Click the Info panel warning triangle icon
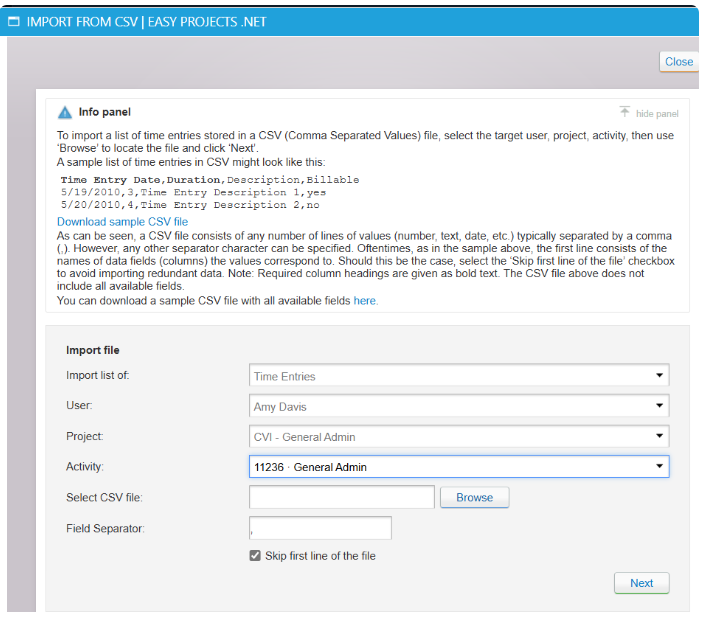 click(x=65, y=112)
